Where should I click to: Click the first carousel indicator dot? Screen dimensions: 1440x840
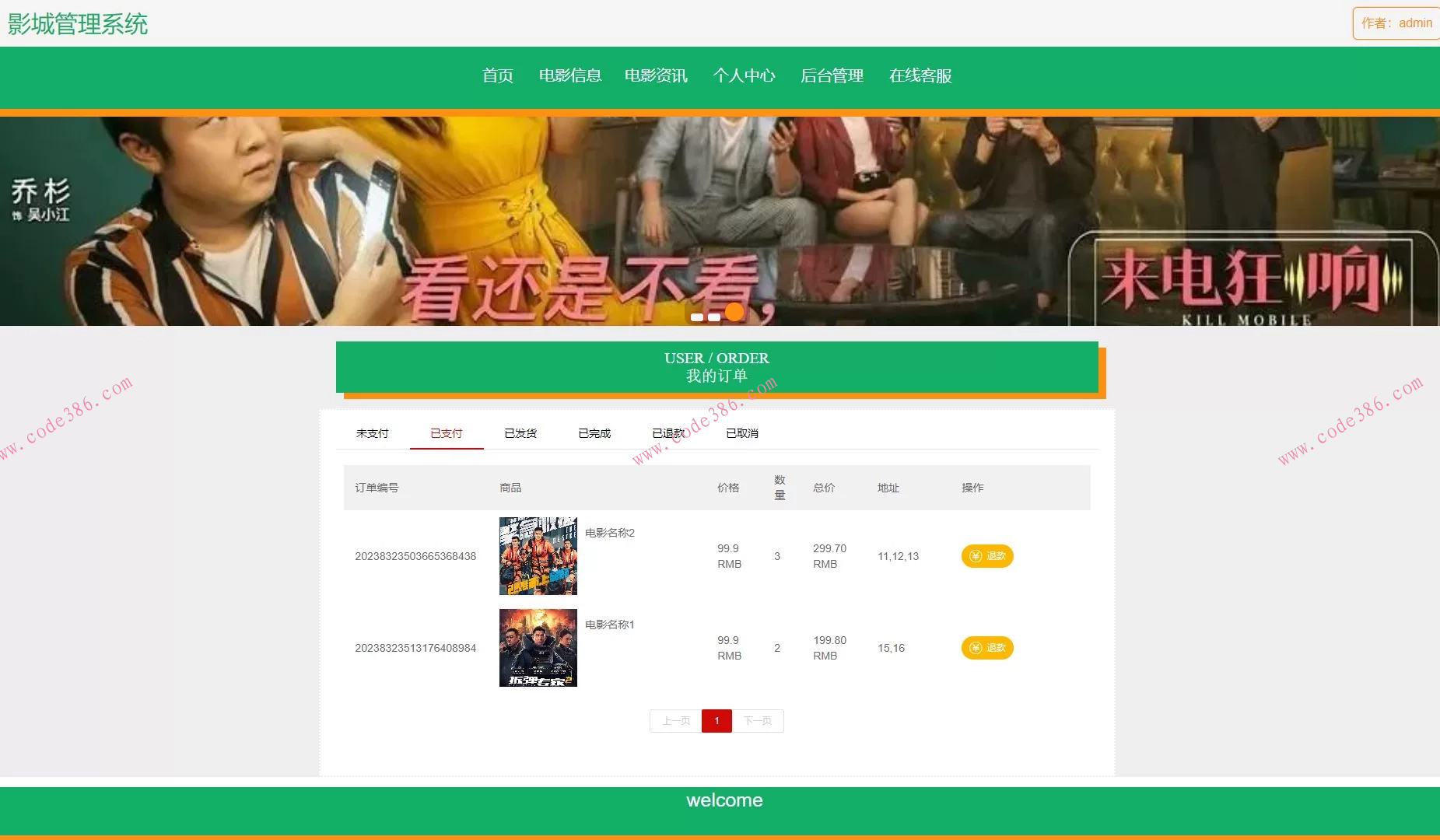coord(698,316)
